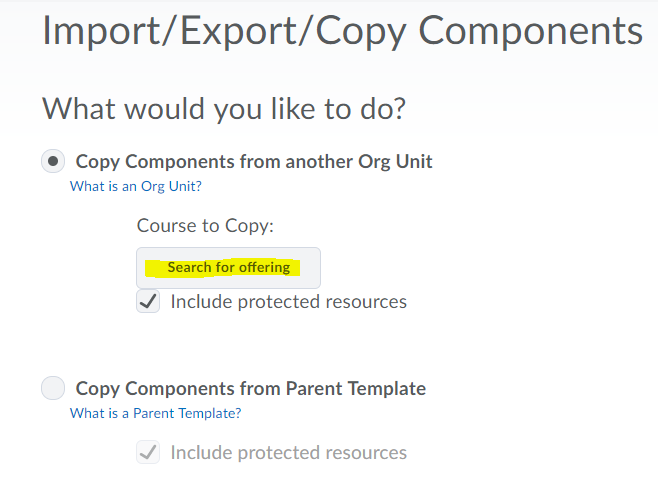Click the dimmed Include protected resources label text
The image size is (658, 477).
[x=288, y=453]
